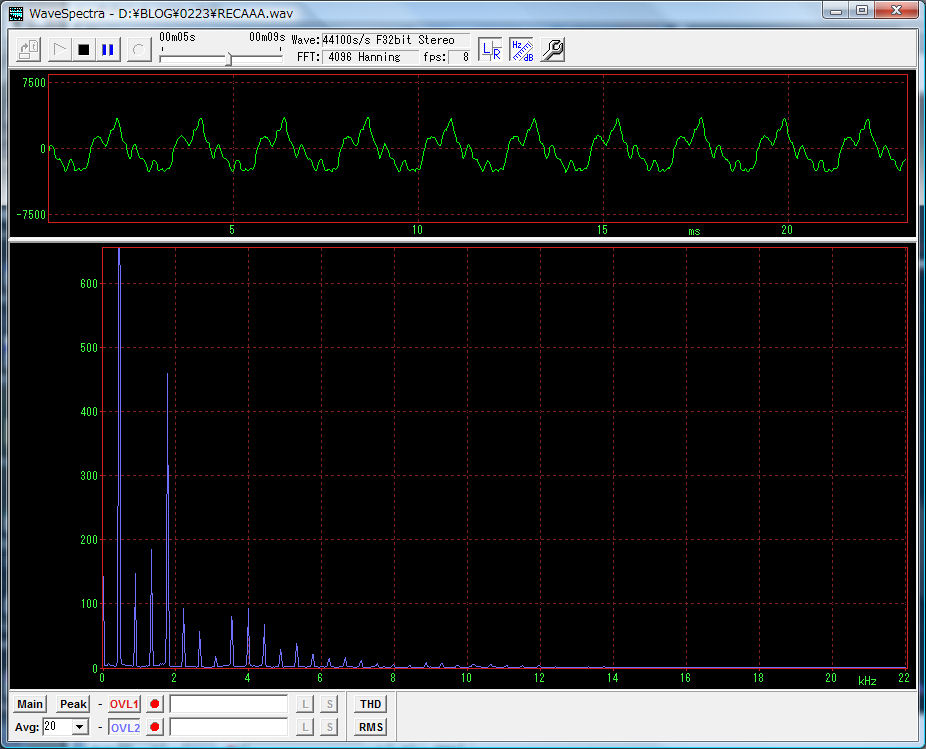Click the green waveform display
The height and width of the screenshot is (749, 926).
[478, 148]
